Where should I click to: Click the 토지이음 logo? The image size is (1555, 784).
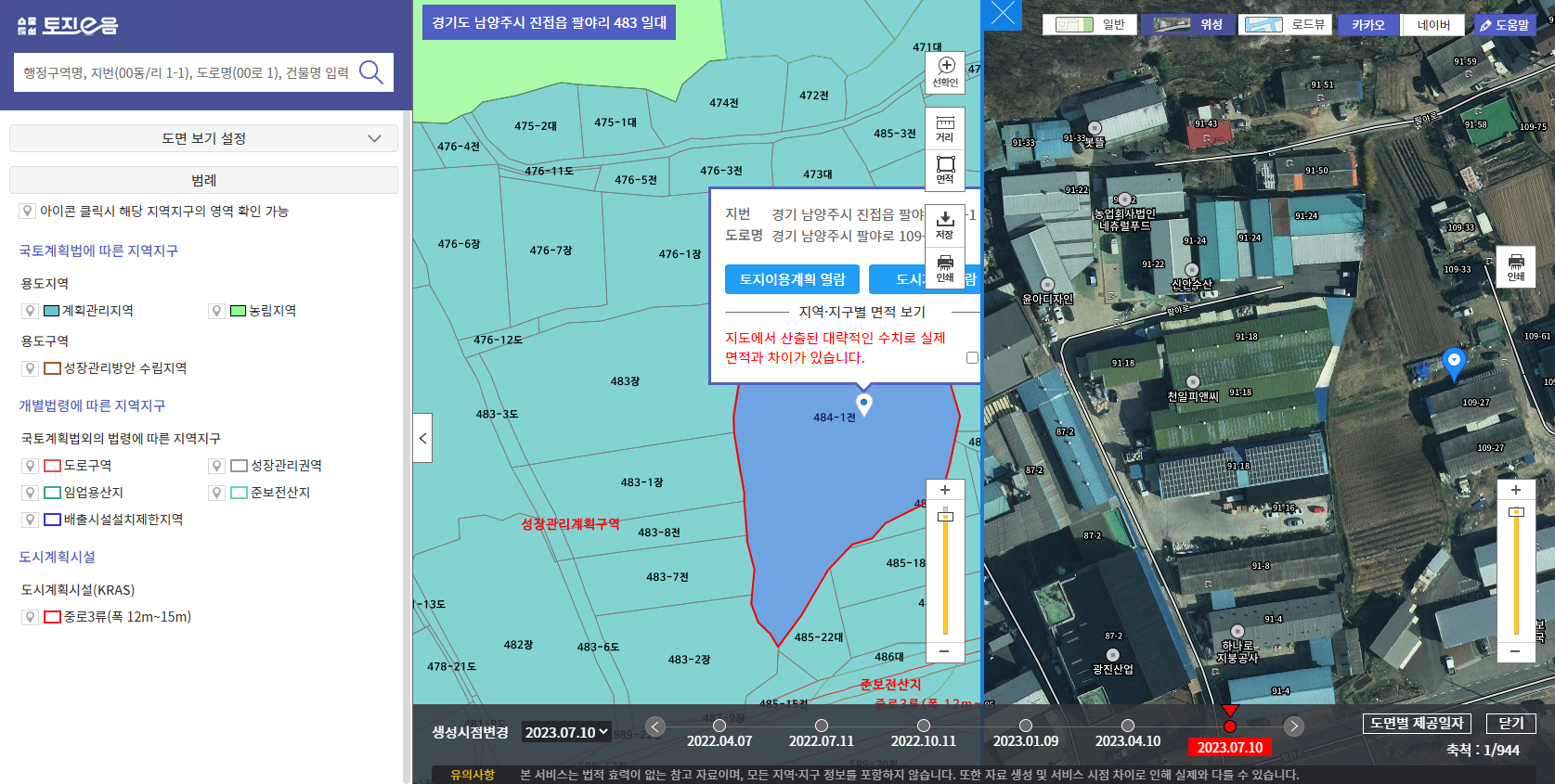pos(68,26)
